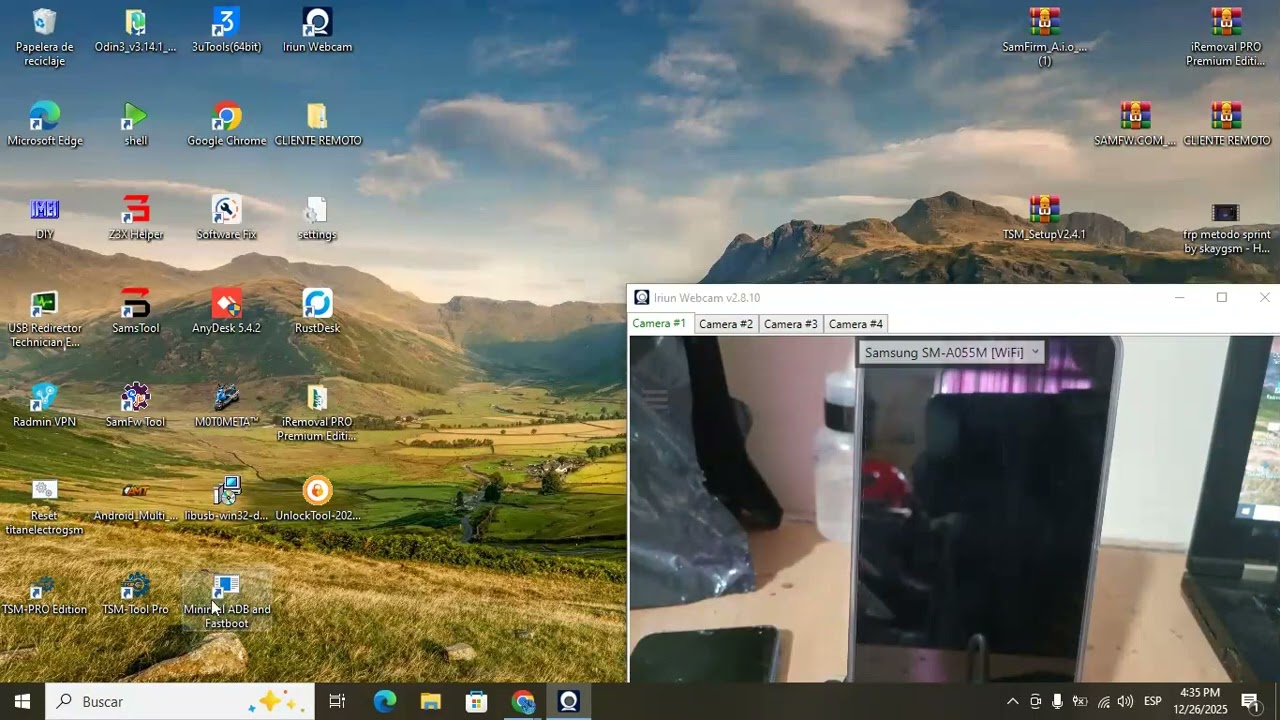
Task: Switch the ESP input language indicator
Action: pos(1152,702)
